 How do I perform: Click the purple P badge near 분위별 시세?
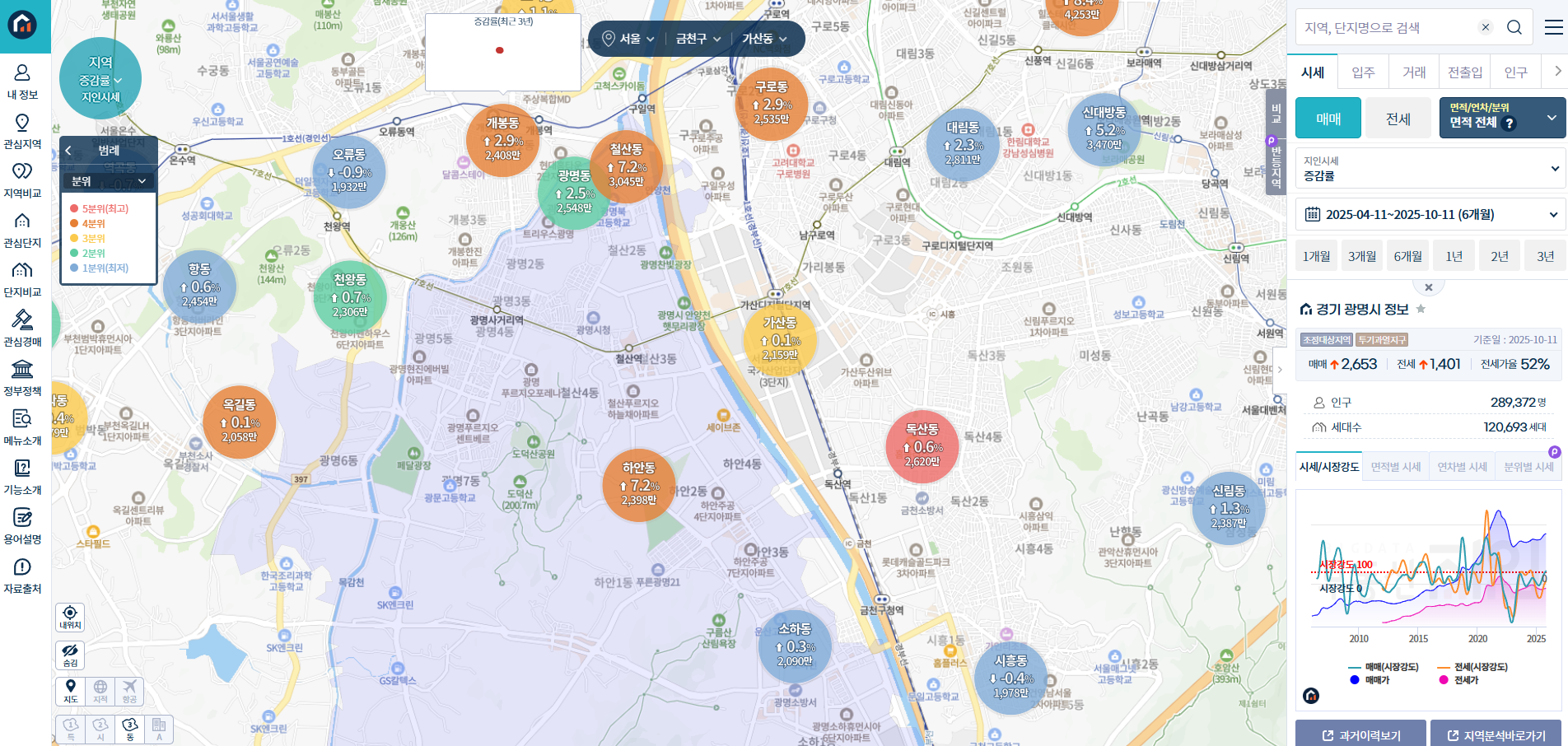click(1554, 452)
